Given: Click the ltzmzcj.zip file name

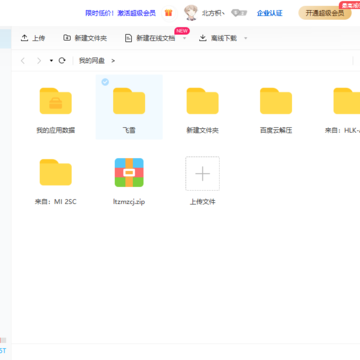Looking at the screenshot, I should [x=129, y=202].
